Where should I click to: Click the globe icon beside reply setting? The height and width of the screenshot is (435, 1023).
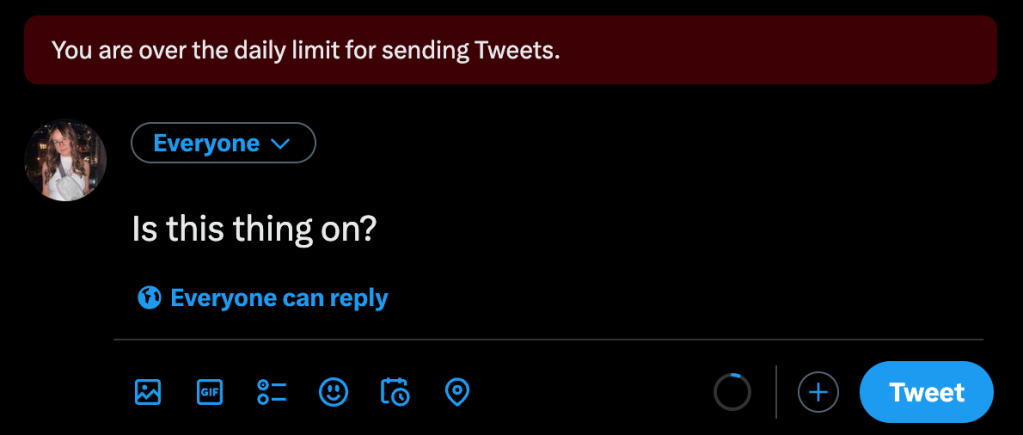149,297
